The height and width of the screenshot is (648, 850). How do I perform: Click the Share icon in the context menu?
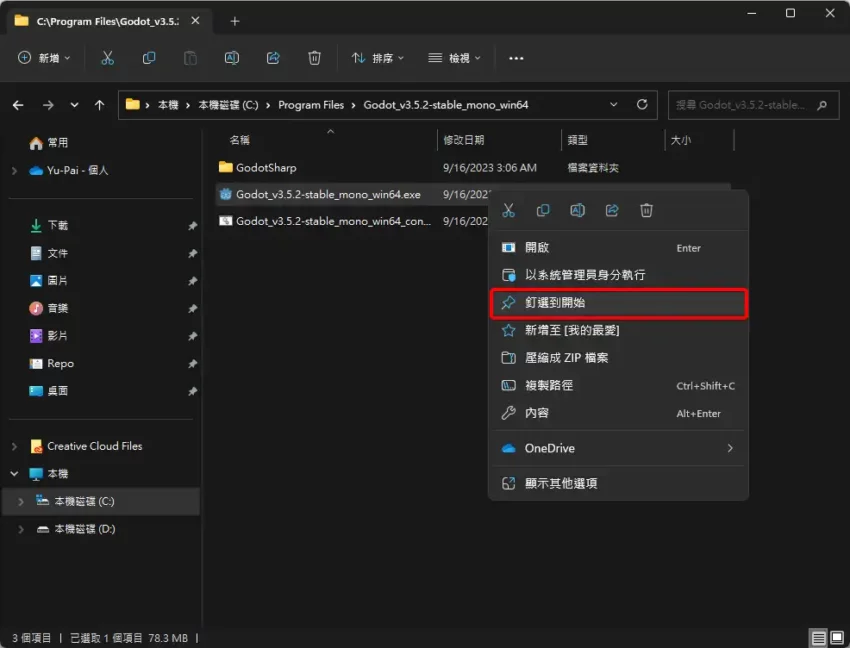click(x=612, y=210)
